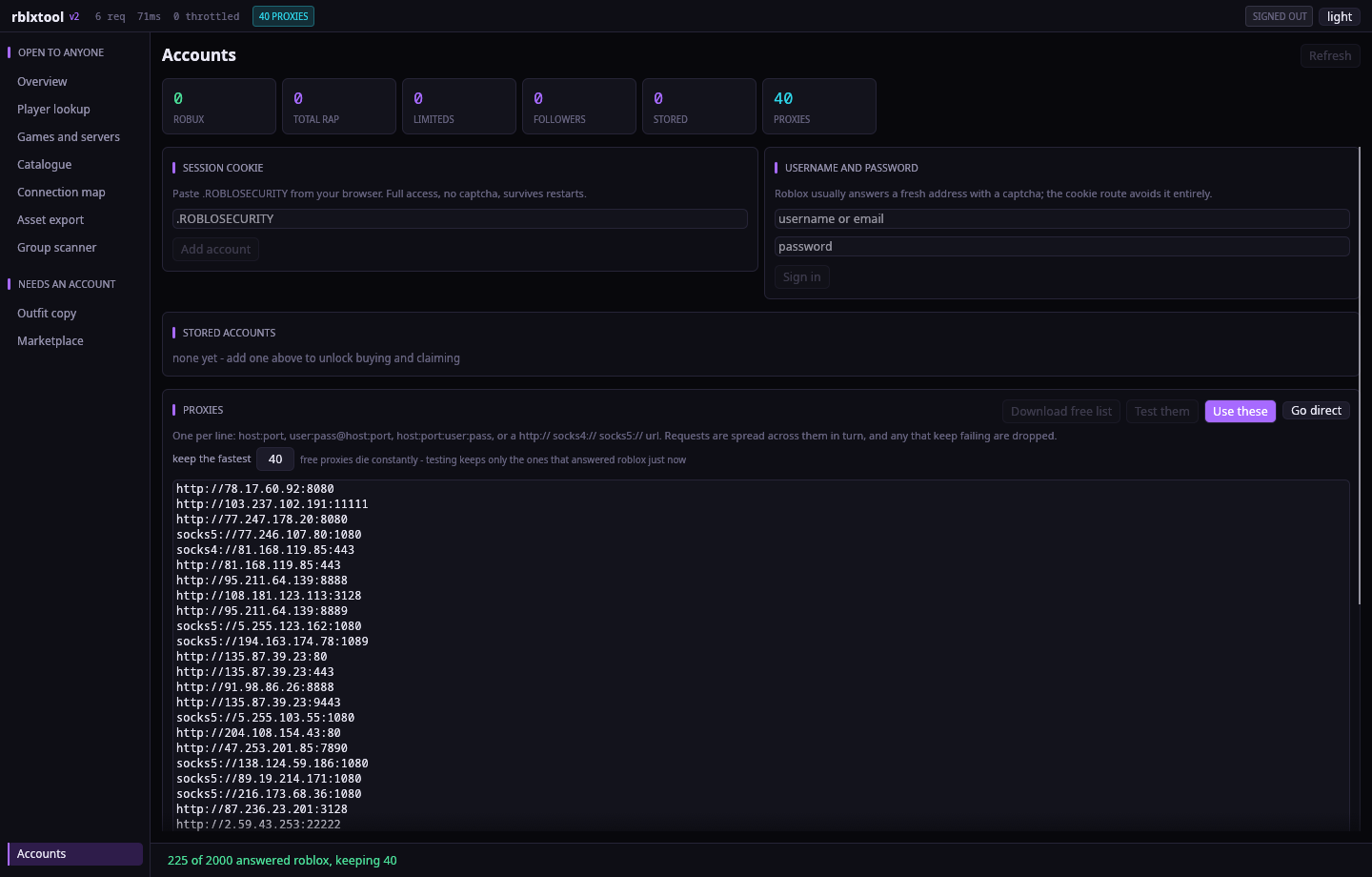Click proxy line socks5://216.173.68.36:1080
This screenshot has height=877, width=1372.
[269, 794]
